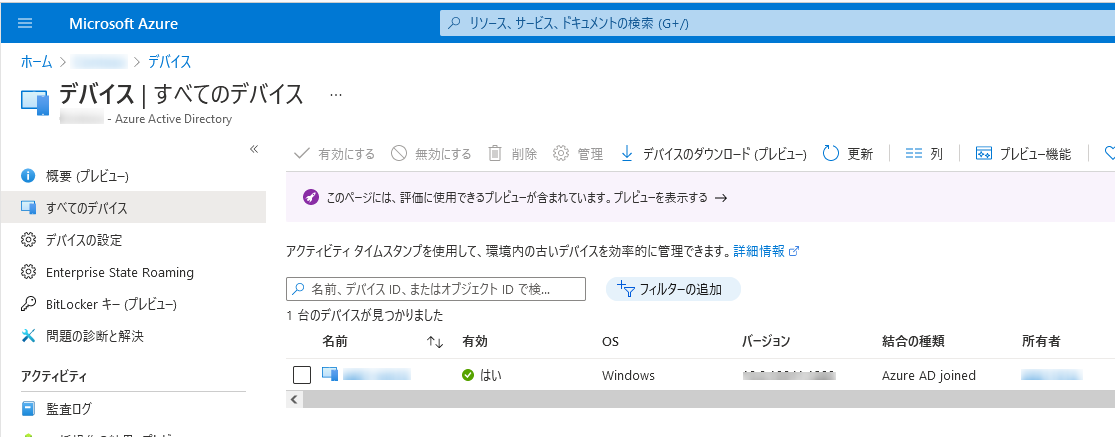The width and height of the screenshot is (1115, 437).
Task: Focus the resource search box
Action: (777, 23)
